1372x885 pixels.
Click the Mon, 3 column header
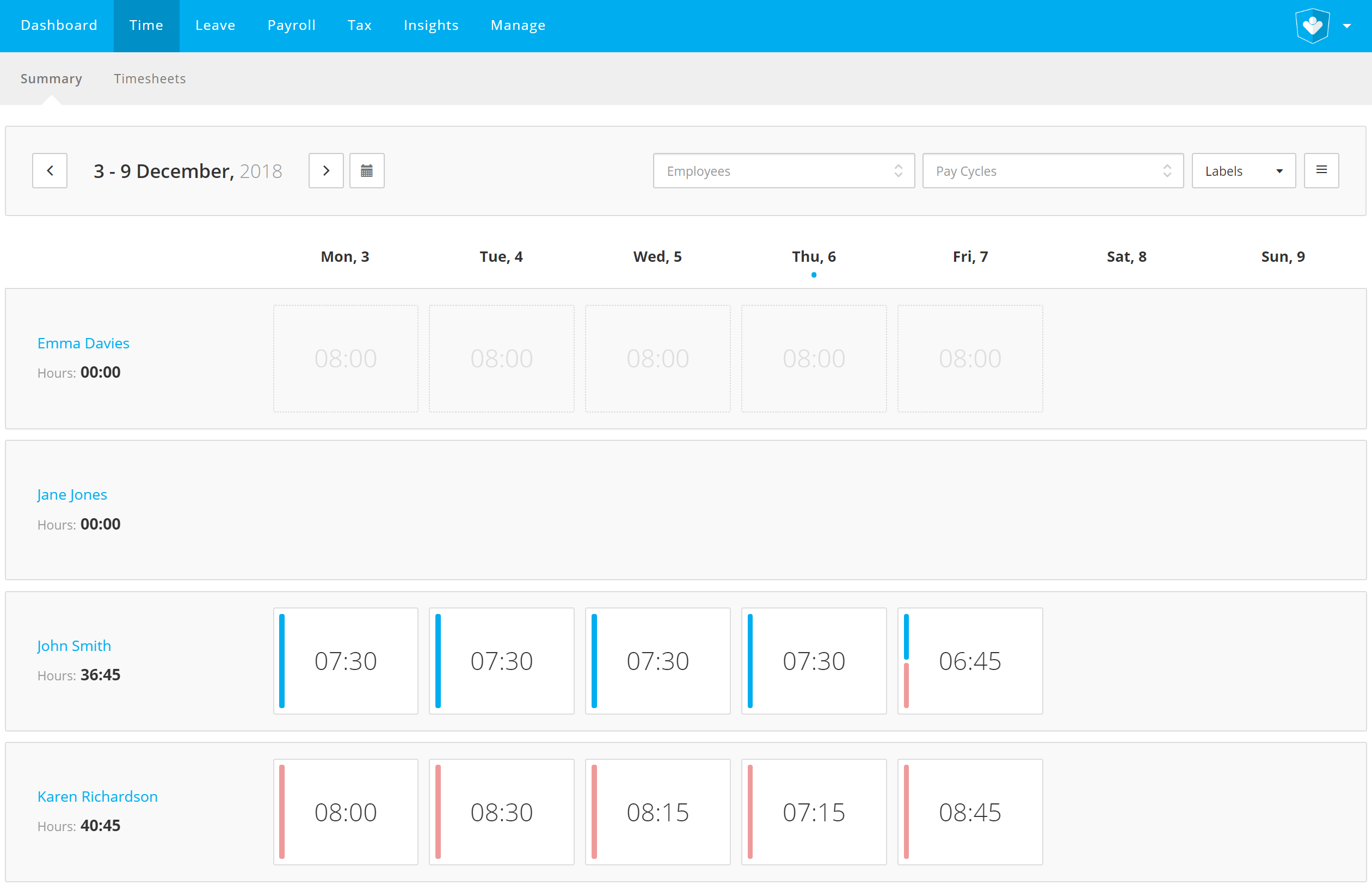click(x=344, y=256)
